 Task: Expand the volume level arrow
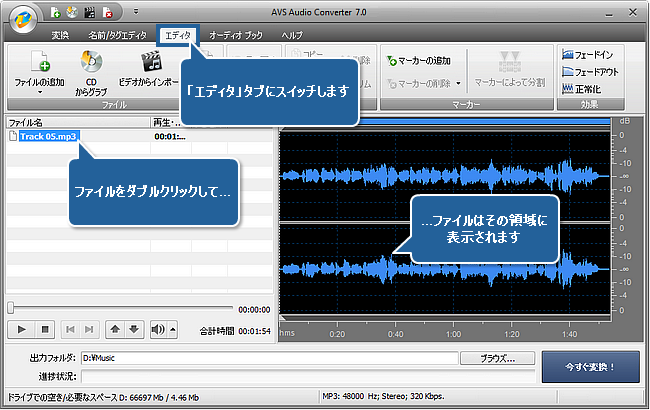pyautogui.click(x=173, y=330)
